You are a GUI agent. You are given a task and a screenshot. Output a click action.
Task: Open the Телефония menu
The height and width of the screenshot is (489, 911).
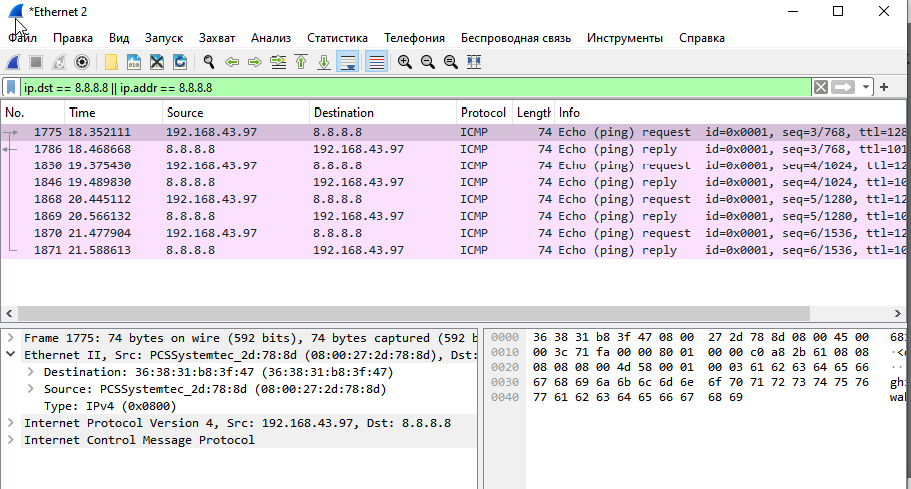[414, 38]
